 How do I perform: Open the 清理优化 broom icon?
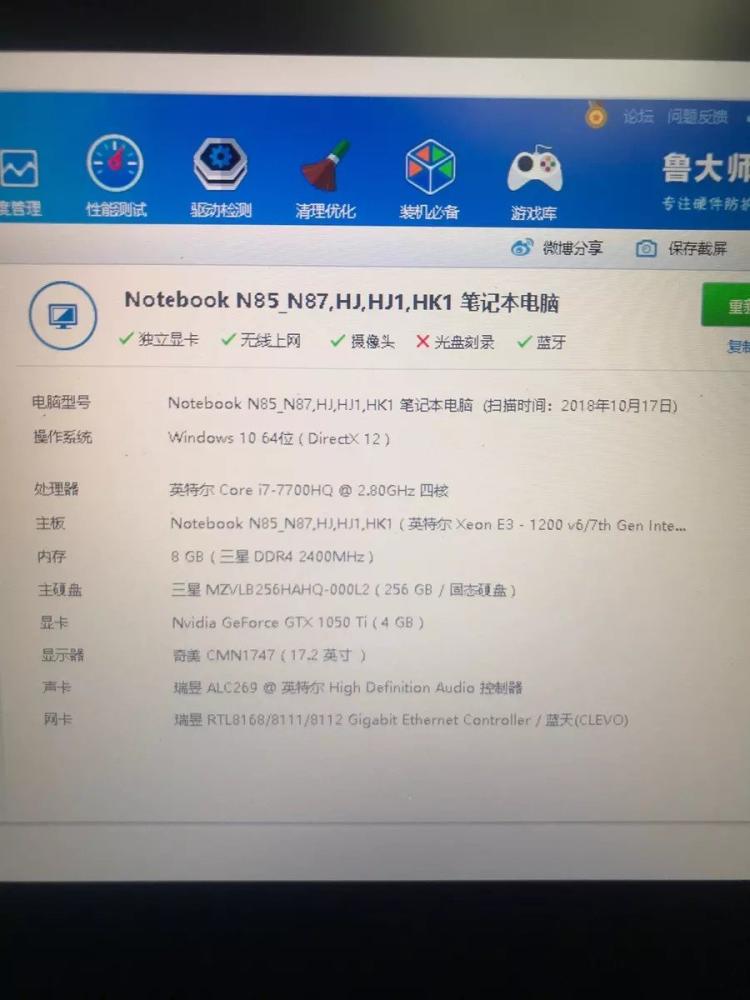pyautogui.click(x=326, y=166)
